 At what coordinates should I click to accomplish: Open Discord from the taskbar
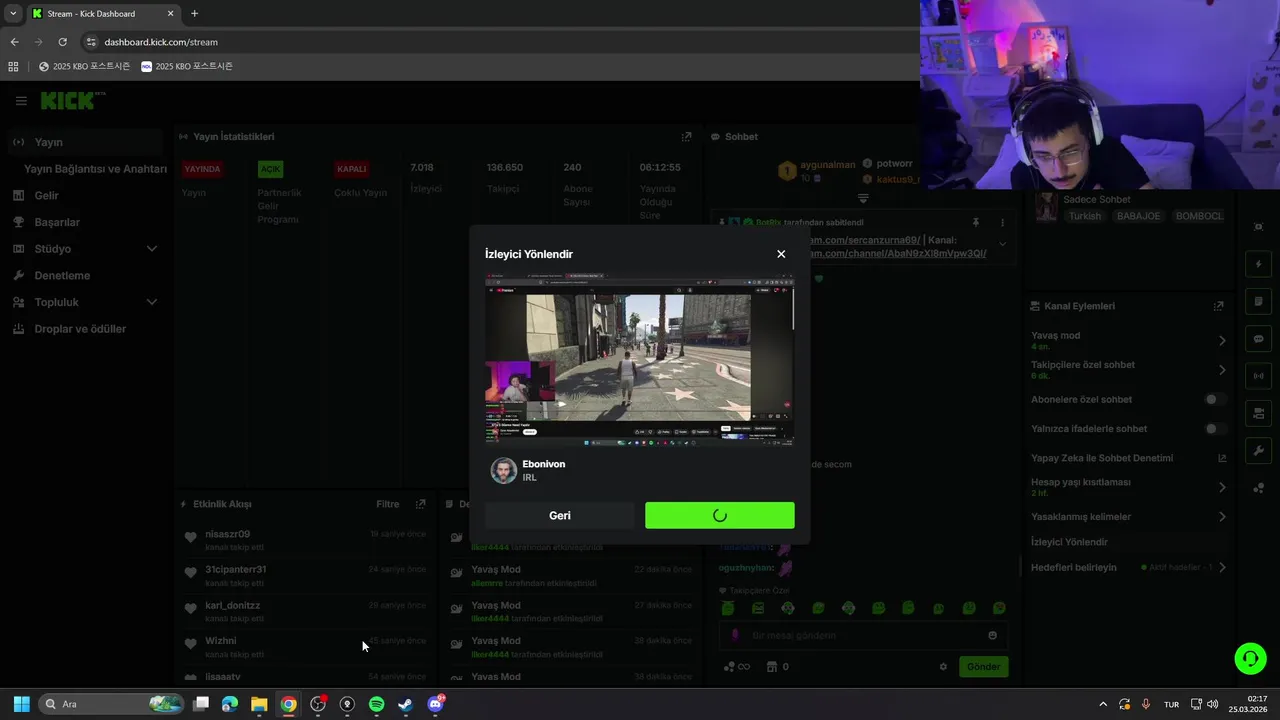(x=435, y=704)
